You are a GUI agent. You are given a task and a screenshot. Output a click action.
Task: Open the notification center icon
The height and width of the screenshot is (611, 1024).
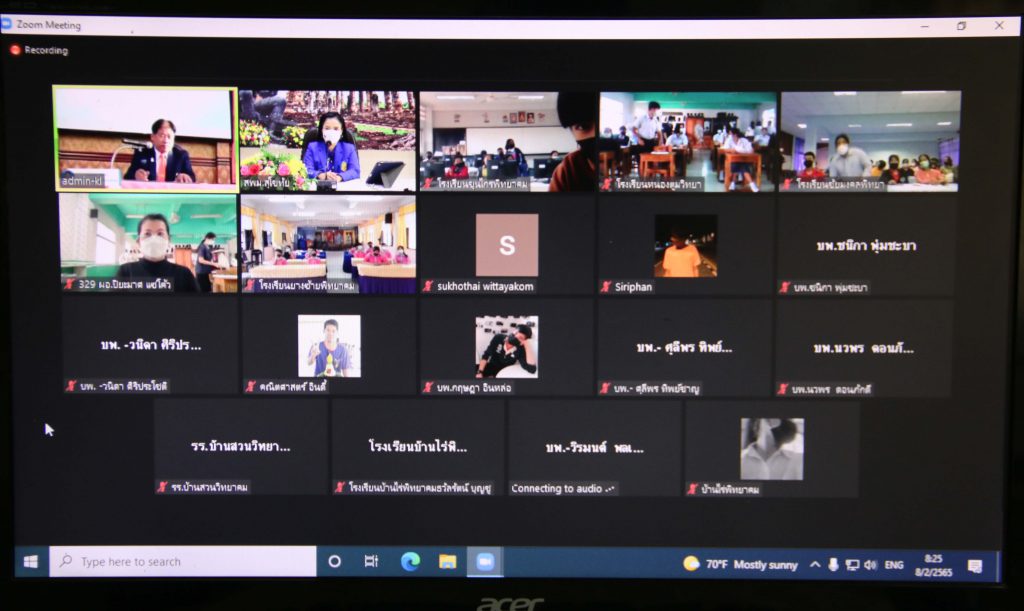tap(974, 566)
